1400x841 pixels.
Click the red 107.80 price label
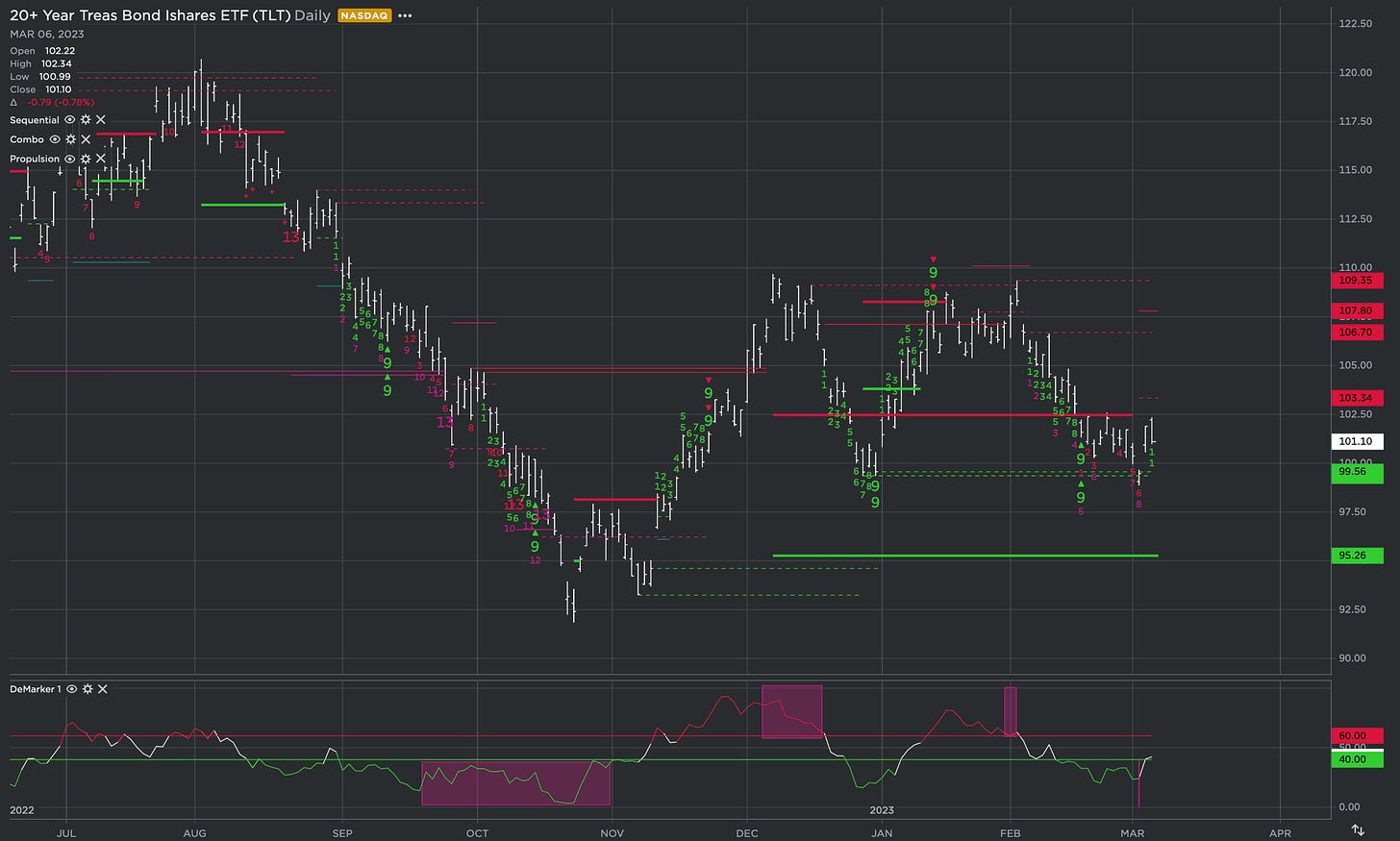tap(1355, 311)
